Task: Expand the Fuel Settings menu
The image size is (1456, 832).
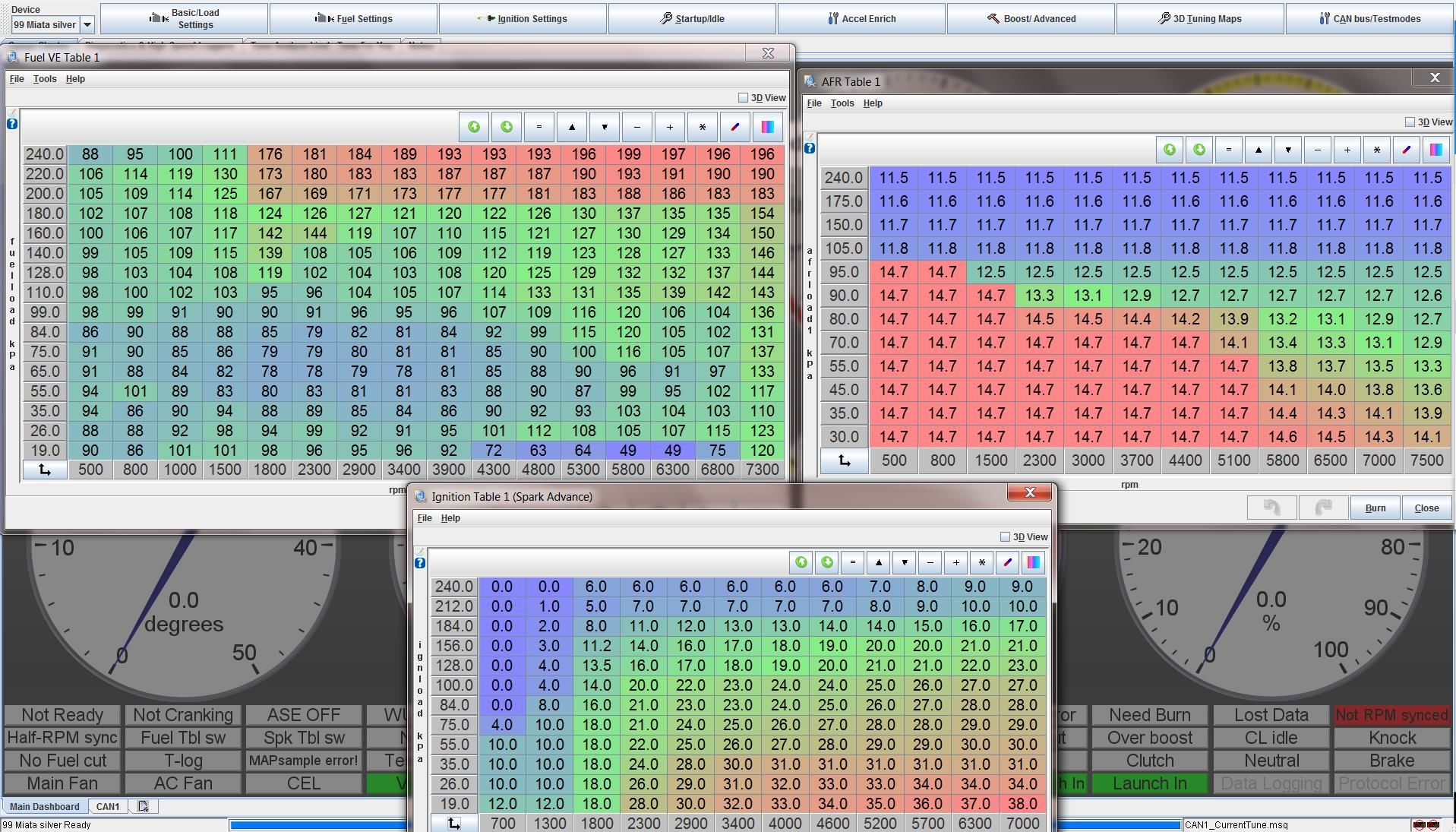Action: [x=353, y=18]
